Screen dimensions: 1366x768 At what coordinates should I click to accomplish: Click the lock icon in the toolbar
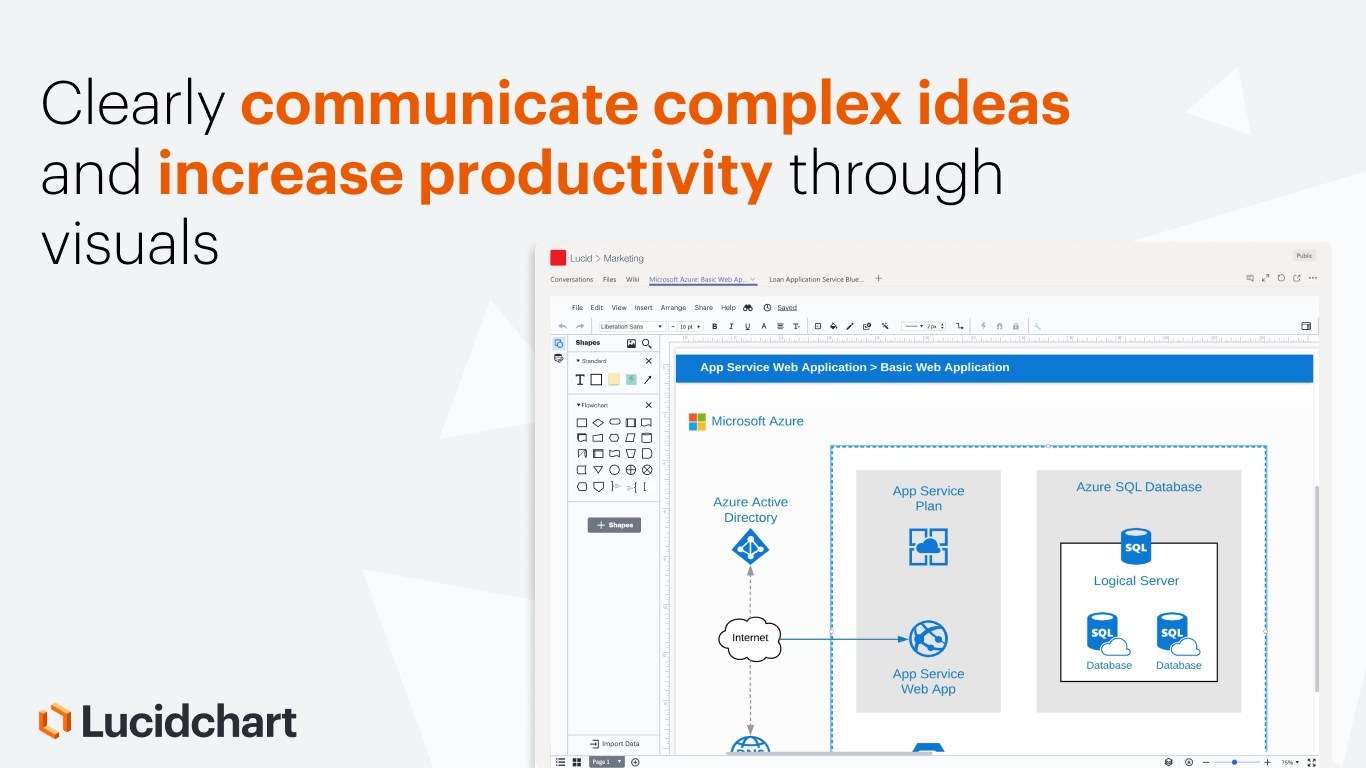point(1016,326)
